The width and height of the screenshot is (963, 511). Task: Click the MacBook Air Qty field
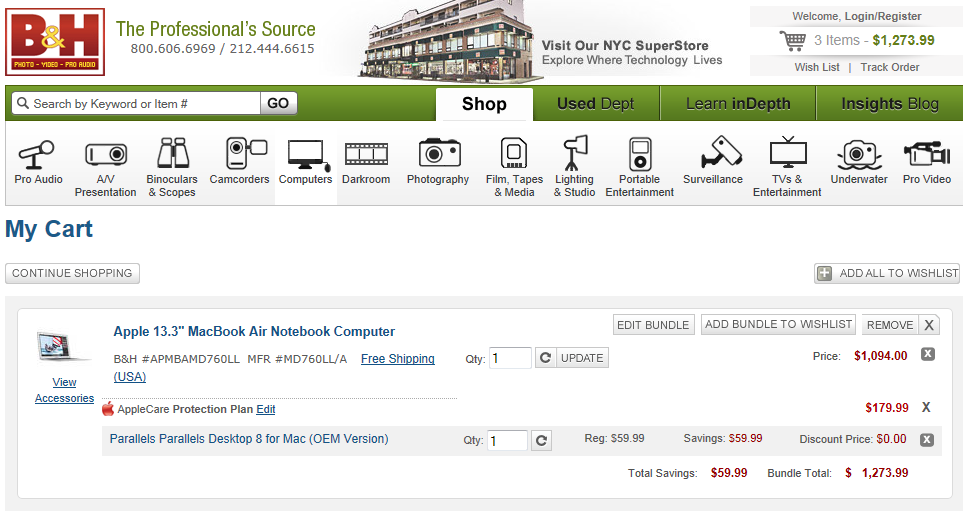[x=510, y=358]
